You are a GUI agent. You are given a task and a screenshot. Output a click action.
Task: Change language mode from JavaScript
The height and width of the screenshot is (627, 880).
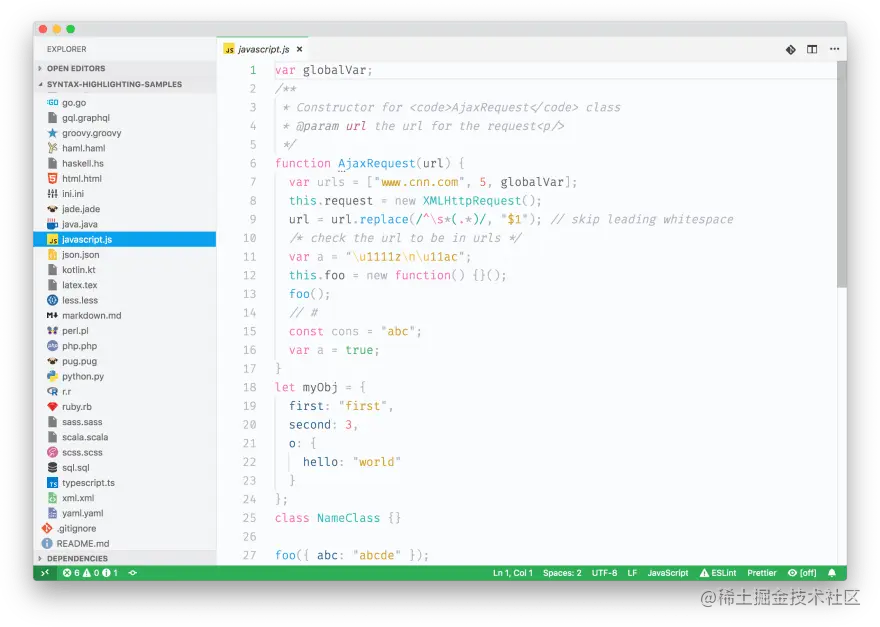pos(667,573)
